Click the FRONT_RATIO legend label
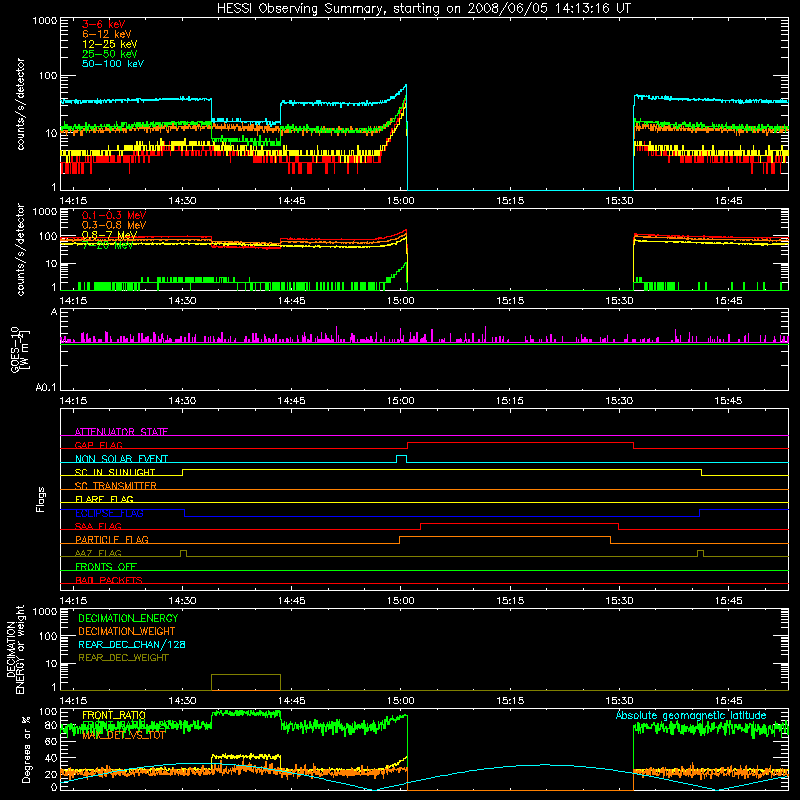The image size is (800, 800). [114, 715]
